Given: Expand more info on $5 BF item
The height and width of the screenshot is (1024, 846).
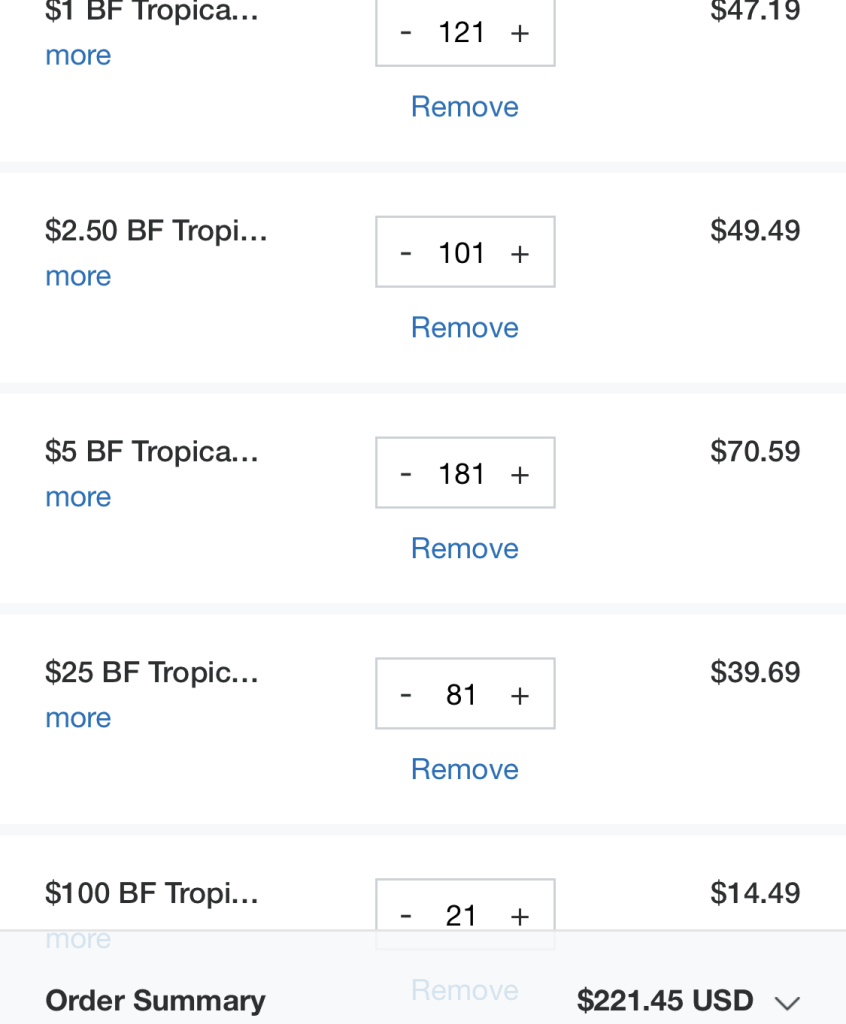Looking at the screenshot, I should [x=78, y=498].
